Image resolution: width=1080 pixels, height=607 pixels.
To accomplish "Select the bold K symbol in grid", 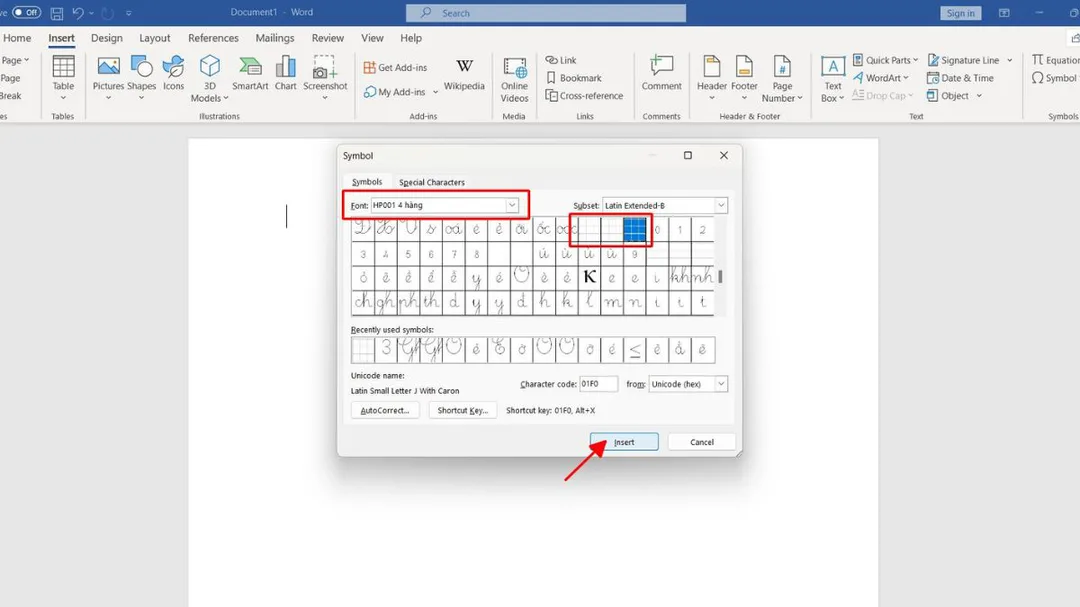I will (589, 278).
